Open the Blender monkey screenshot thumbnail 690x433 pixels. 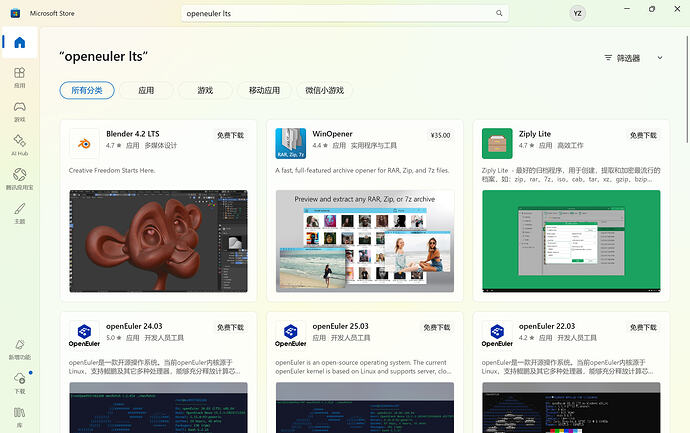tap(158, 241)
